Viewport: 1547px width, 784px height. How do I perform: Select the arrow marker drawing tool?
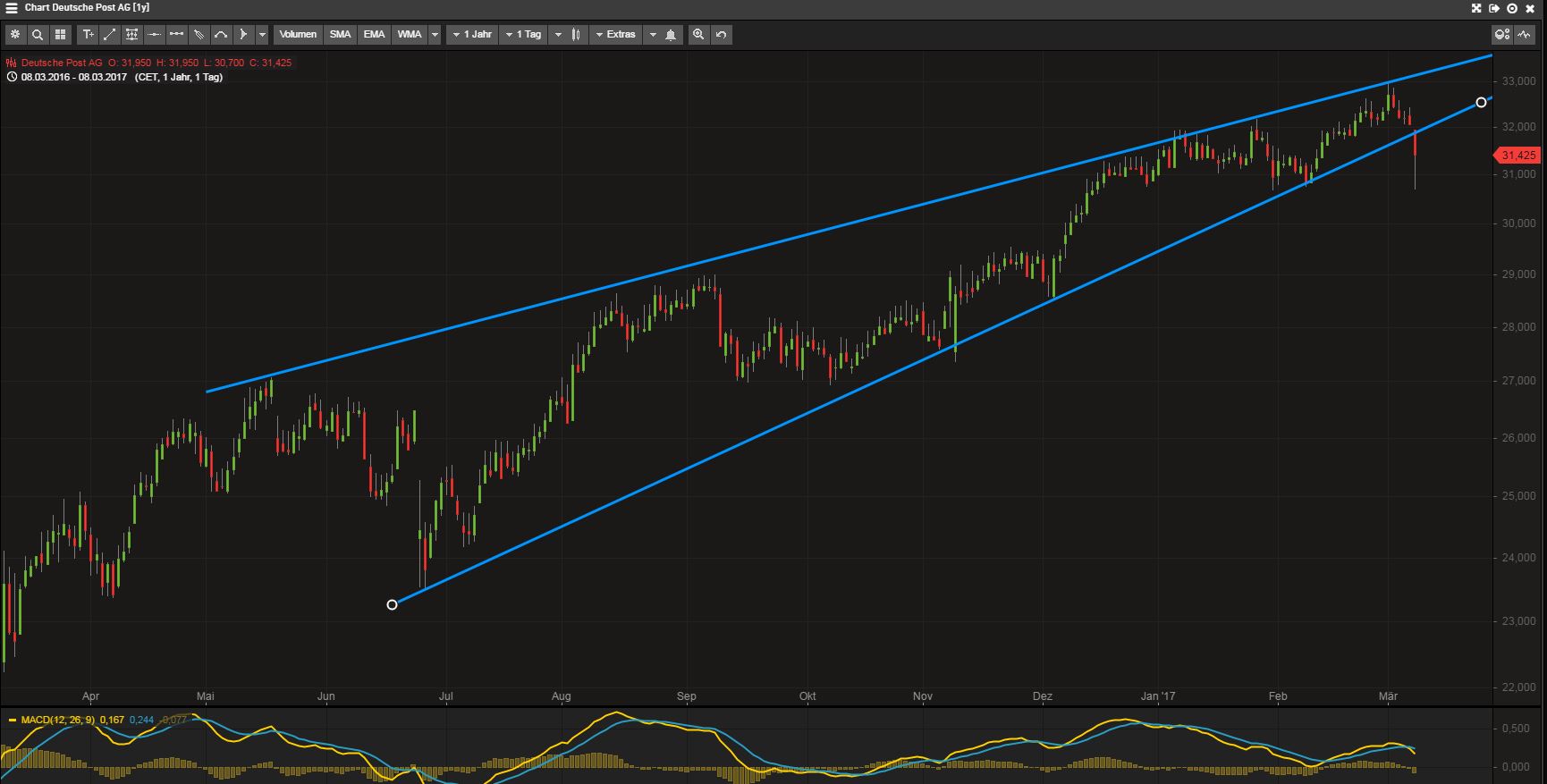click(244, 35)
